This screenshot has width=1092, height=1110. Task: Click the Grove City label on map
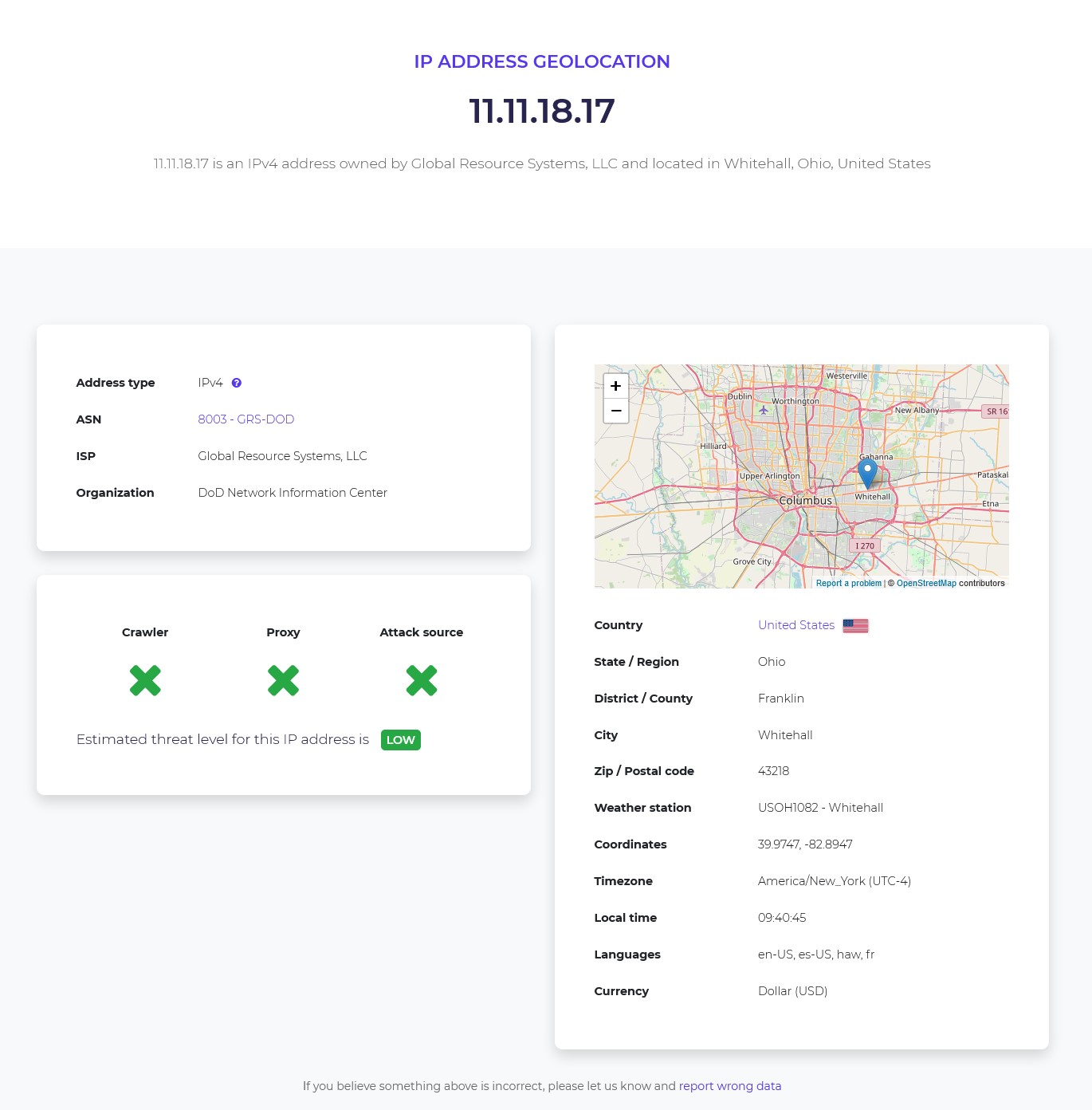point(752,561)
